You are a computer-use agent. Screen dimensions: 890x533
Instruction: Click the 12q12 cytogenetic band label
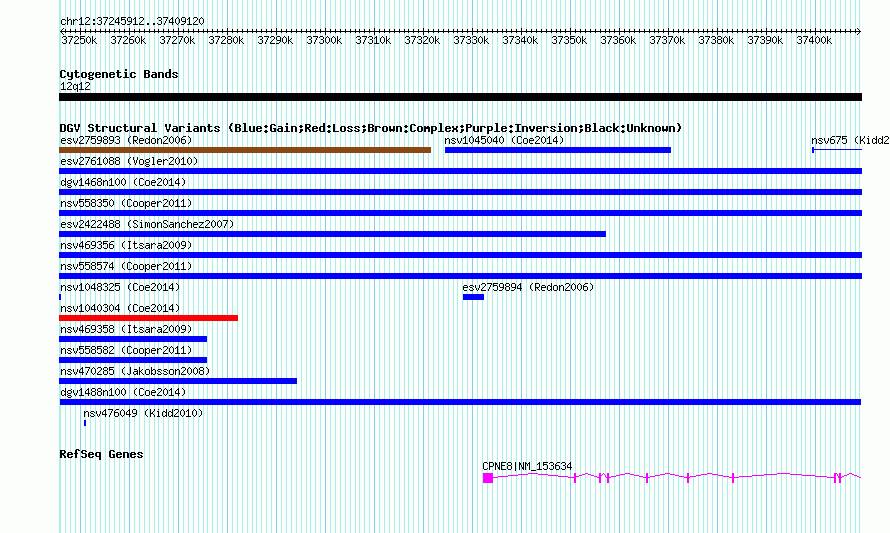(75, 86)
